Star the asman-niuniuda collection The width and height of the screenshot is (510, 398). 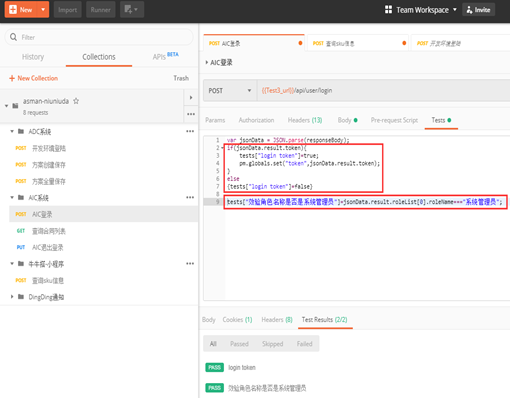pyautogui.click(x=76, y=101)
